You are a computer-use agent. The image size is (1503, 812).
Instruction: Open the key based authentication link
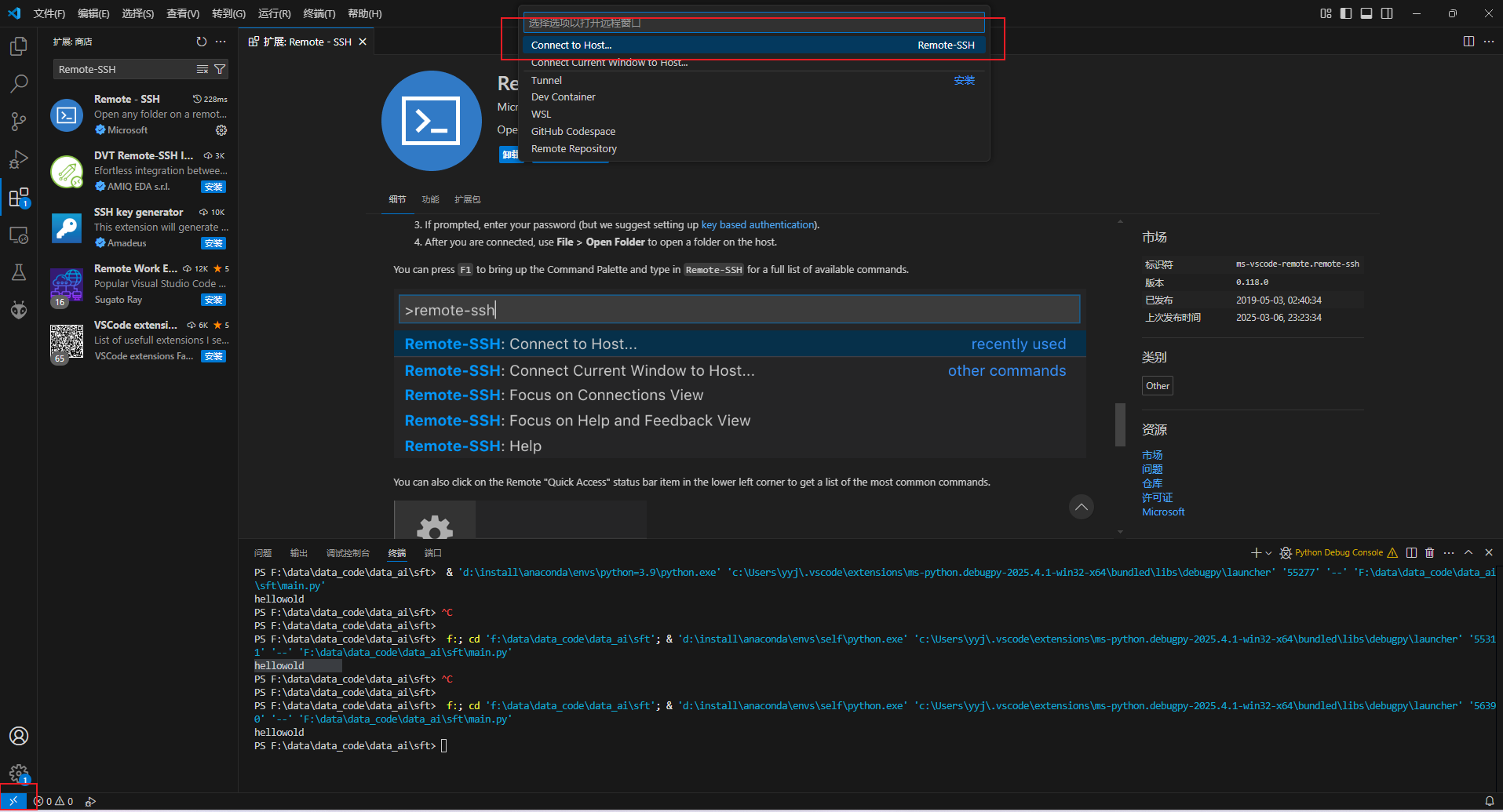tap(757, 224)
